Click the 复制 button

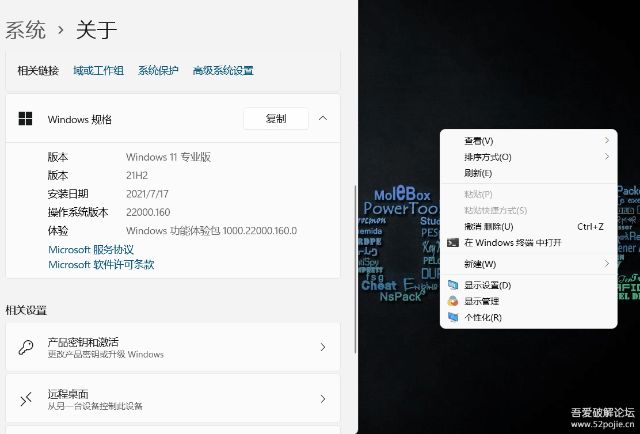[x=276, y=119]
